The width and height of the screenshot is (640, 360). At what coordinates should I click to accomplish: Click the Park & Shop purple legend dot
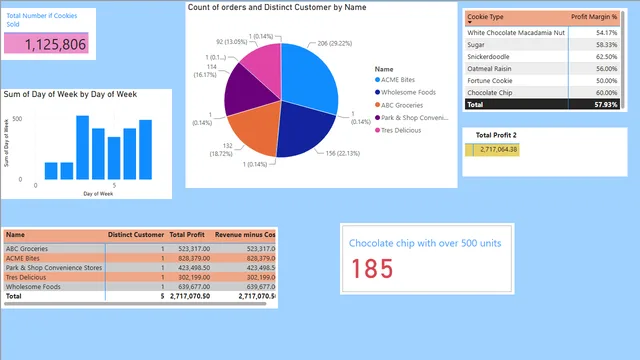pyautogui.click(x=377, y=118)
